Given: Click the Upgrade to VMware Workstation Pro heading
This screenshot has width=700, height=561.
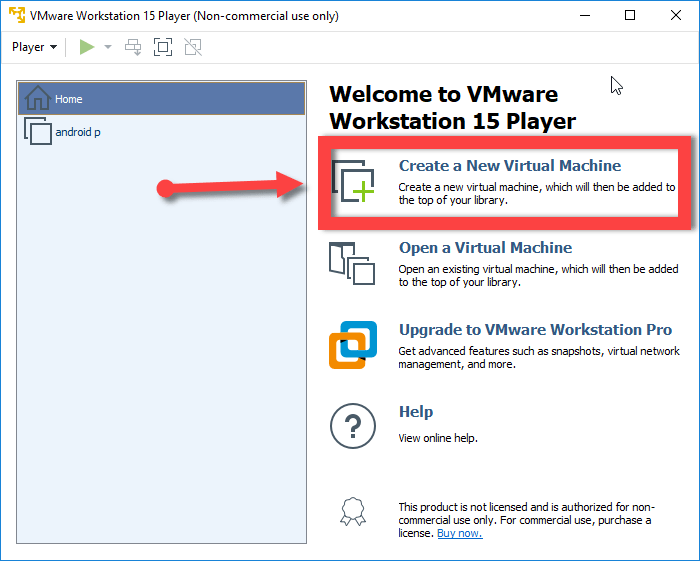Looking at the screenshot, I should pyautogui.click(x=535, y=330).
